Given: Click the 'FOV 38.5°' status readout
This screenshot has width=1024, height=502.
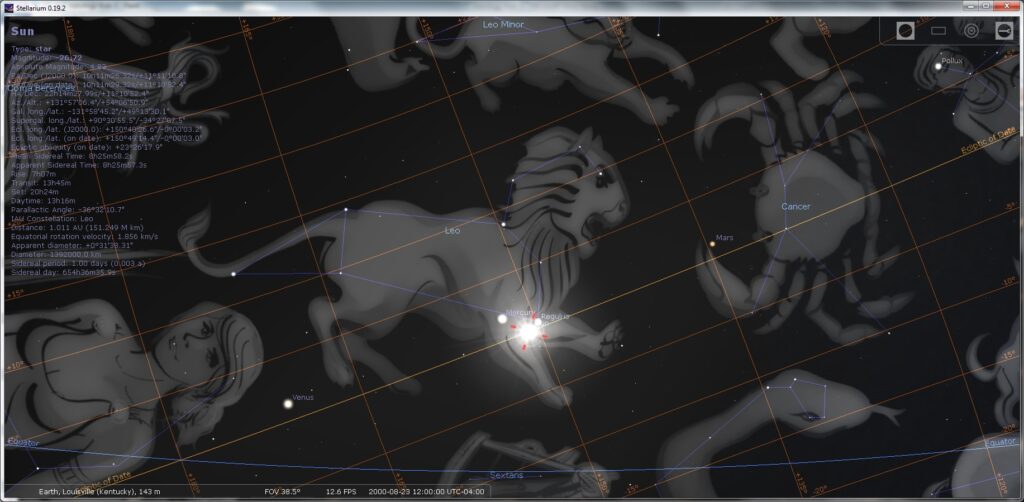Looking at the screenshot, I should click(x=282, y=491).
